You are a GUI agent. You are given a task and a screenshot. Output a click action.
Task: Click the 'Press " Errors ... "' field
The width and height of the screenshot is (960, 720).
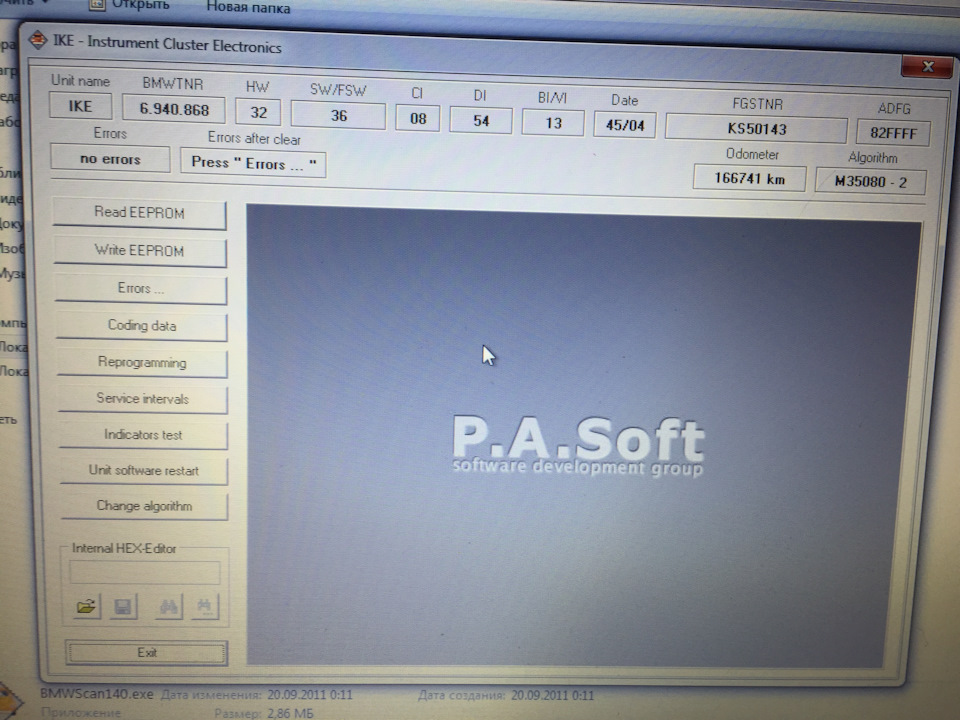253,163
